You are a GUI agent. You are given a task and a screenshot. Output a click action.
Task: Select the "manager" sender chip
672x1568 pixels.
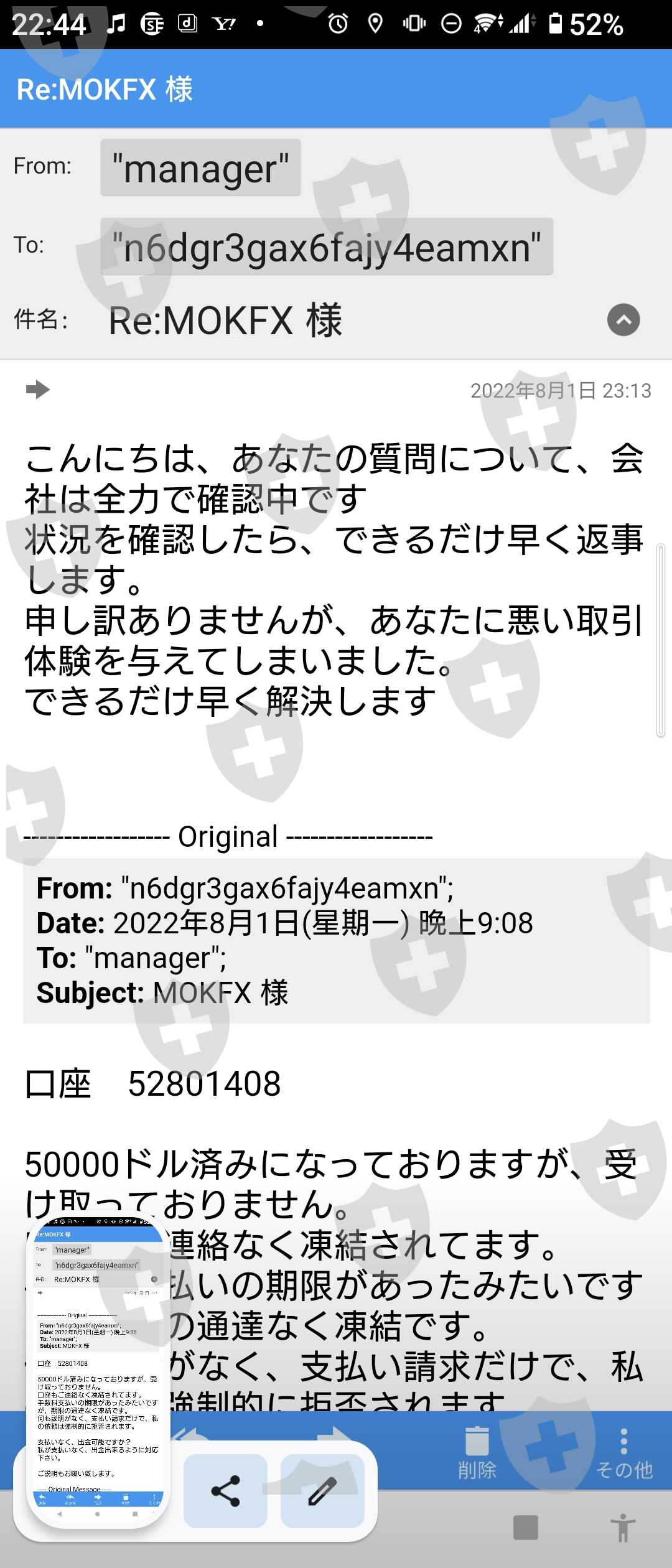click(x=200, y=168)
